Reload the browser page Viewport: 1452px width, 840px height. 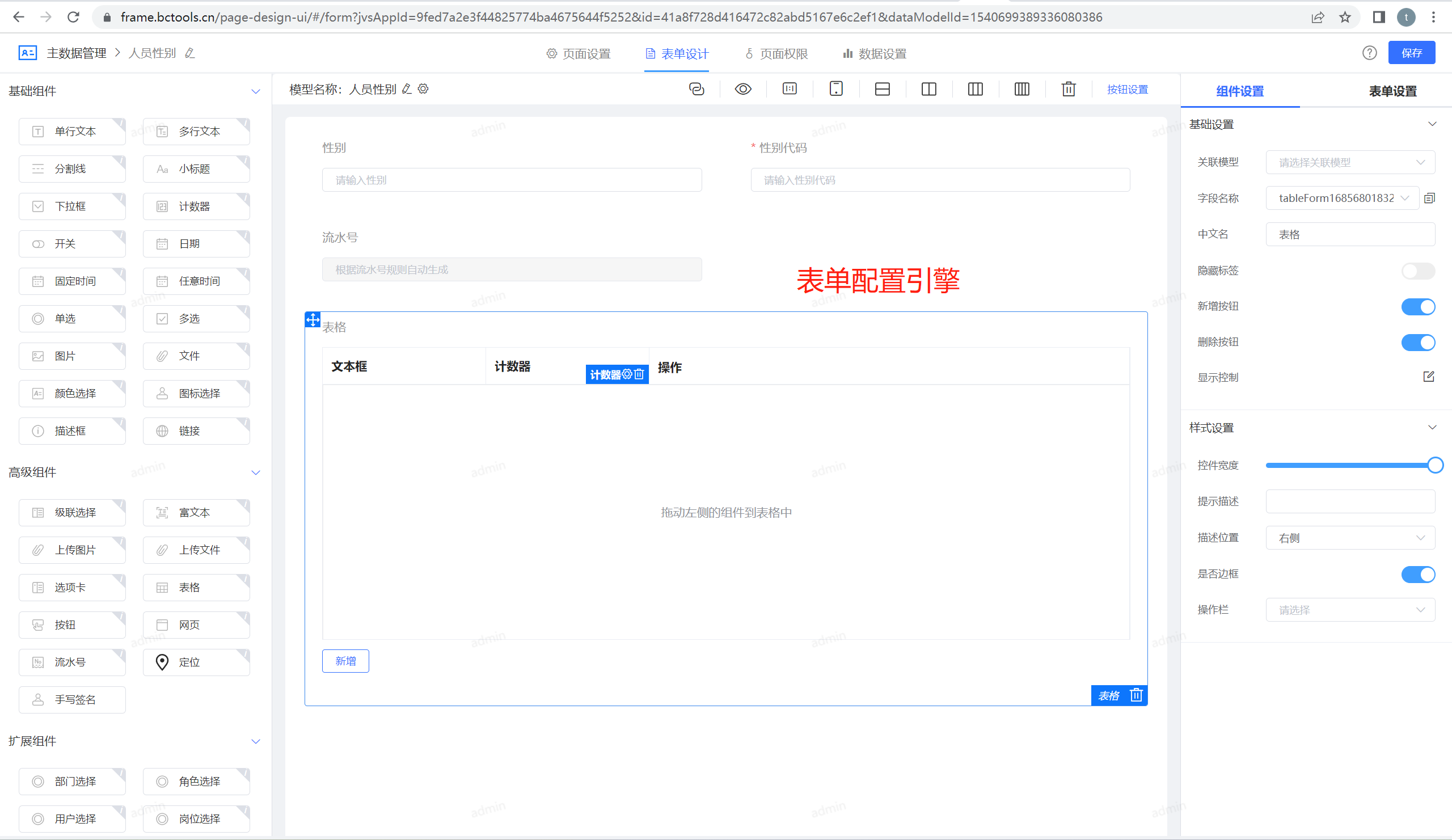[x=73, y=17]
